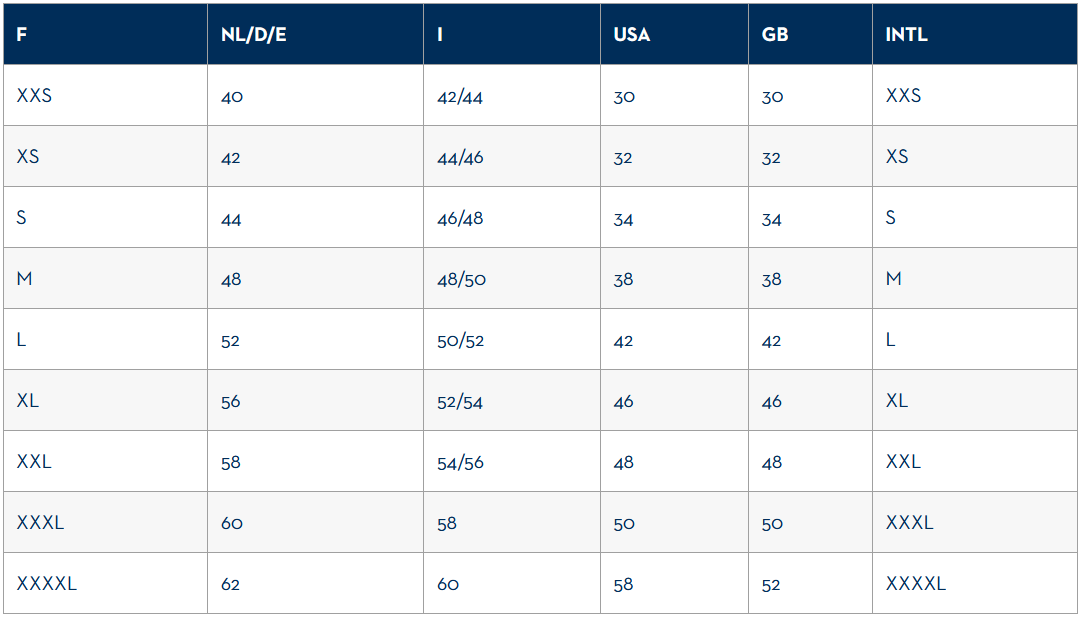
Task: Click the NL/D/E column header
Action: coord(315,34)
